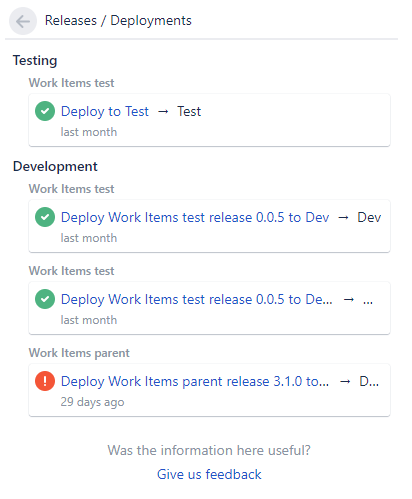The height and width of the screenshot is (499, 412).
Task: Click the green success icon for Deploy to Test
Action: tap(45, 111)
